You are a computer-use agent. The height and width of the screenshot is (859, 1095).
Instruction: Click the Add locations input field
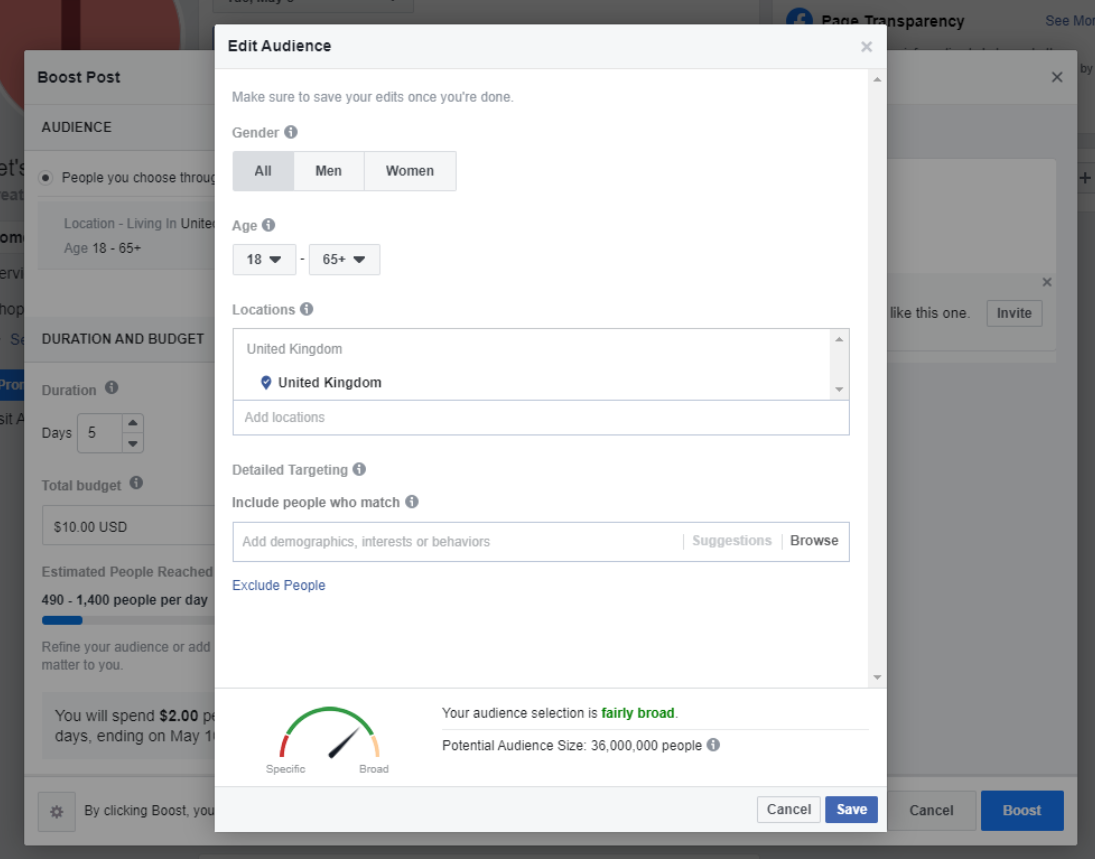tap(540, 417)
